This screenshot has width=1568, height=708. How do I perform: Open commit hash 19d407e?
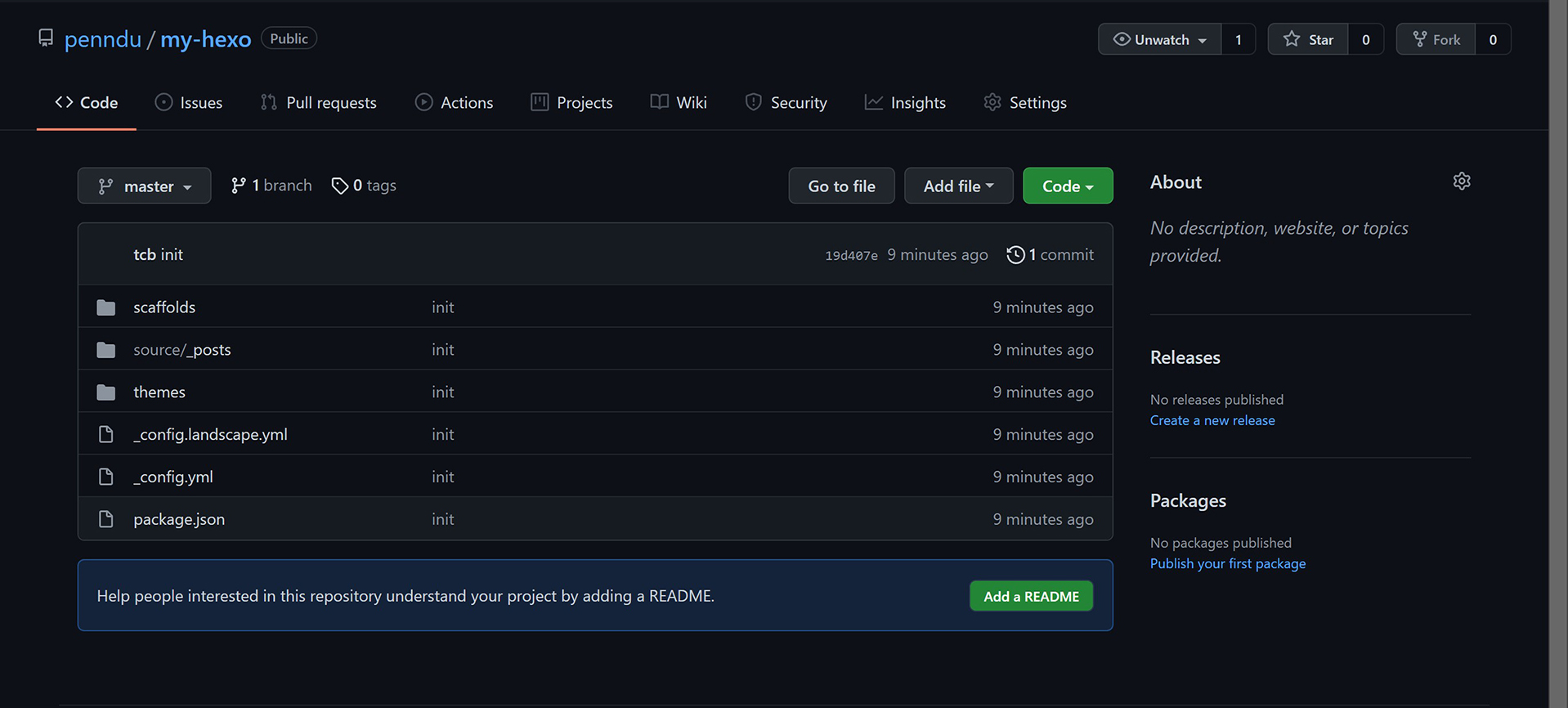click(851, 255)
